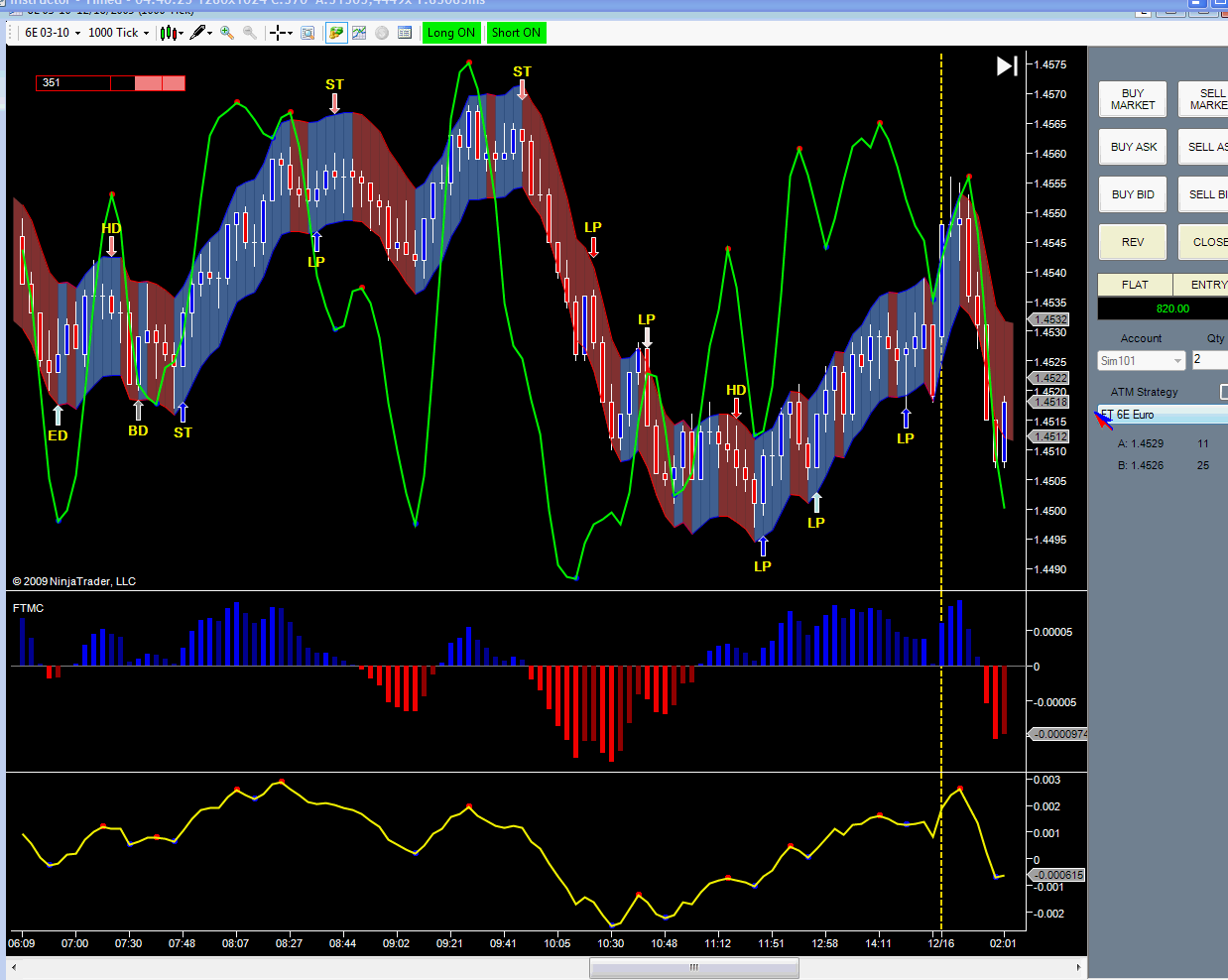Image resolution: width=1228 pixels, height=980 pixels.
Task: Open the 1000 Tick interval dropdown
Action: (118, 33)
